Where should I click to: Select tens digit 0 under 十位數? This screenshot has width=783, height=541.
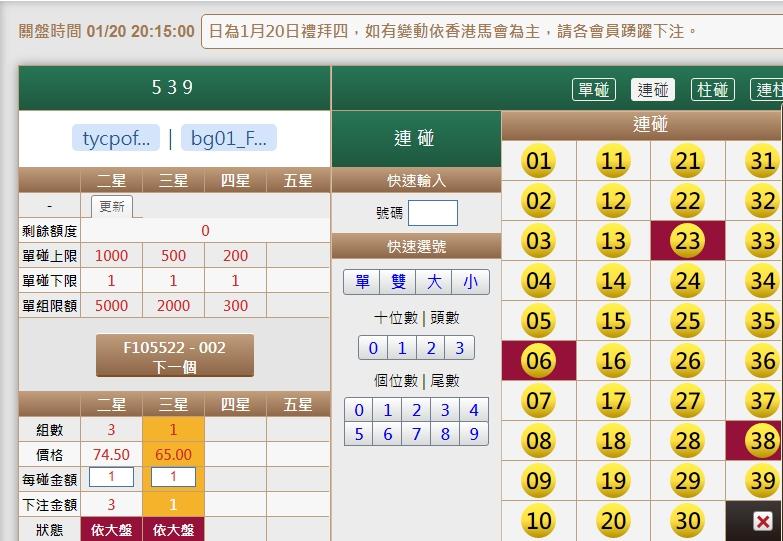pyautogui.click(x=373, y=348)
